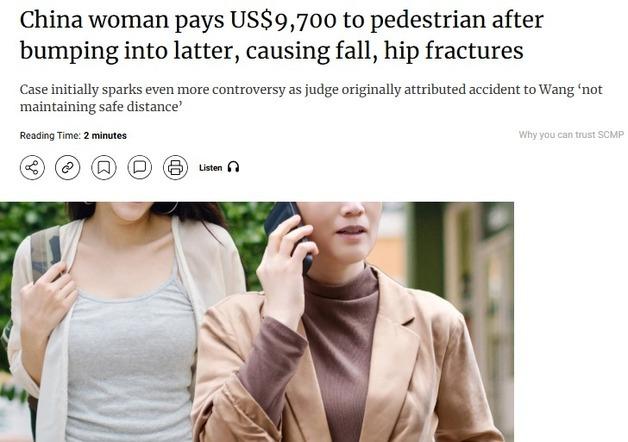Click the '2 minutes' reading duration
The height and width of the screenshot is (442, 628).
(x=105, y=136)
